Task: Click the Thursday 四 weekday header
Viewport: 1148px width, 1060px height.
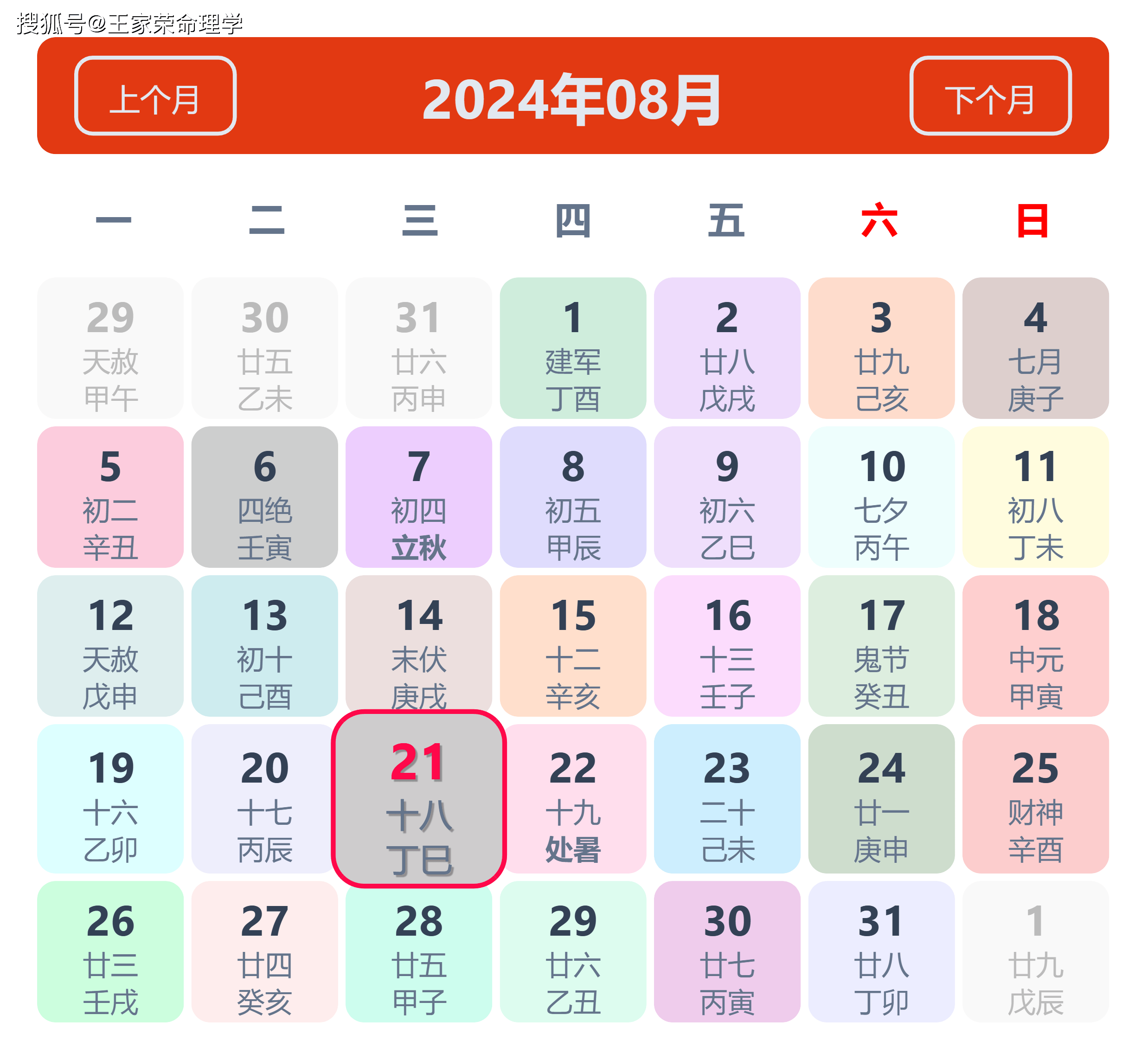Action: pyautogui.click(x=573, y=220)
